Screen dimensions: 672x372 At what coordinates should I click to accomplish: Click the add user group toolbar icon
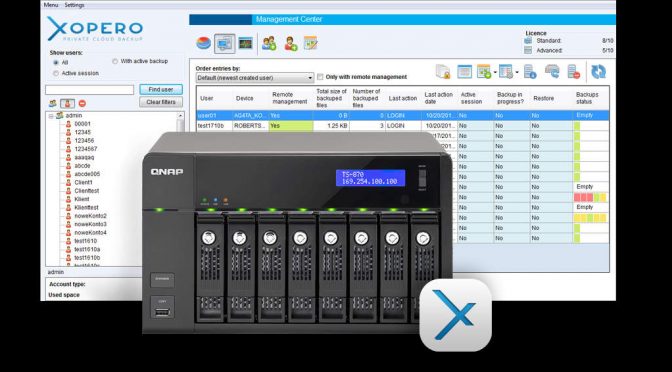pos(269,43)
